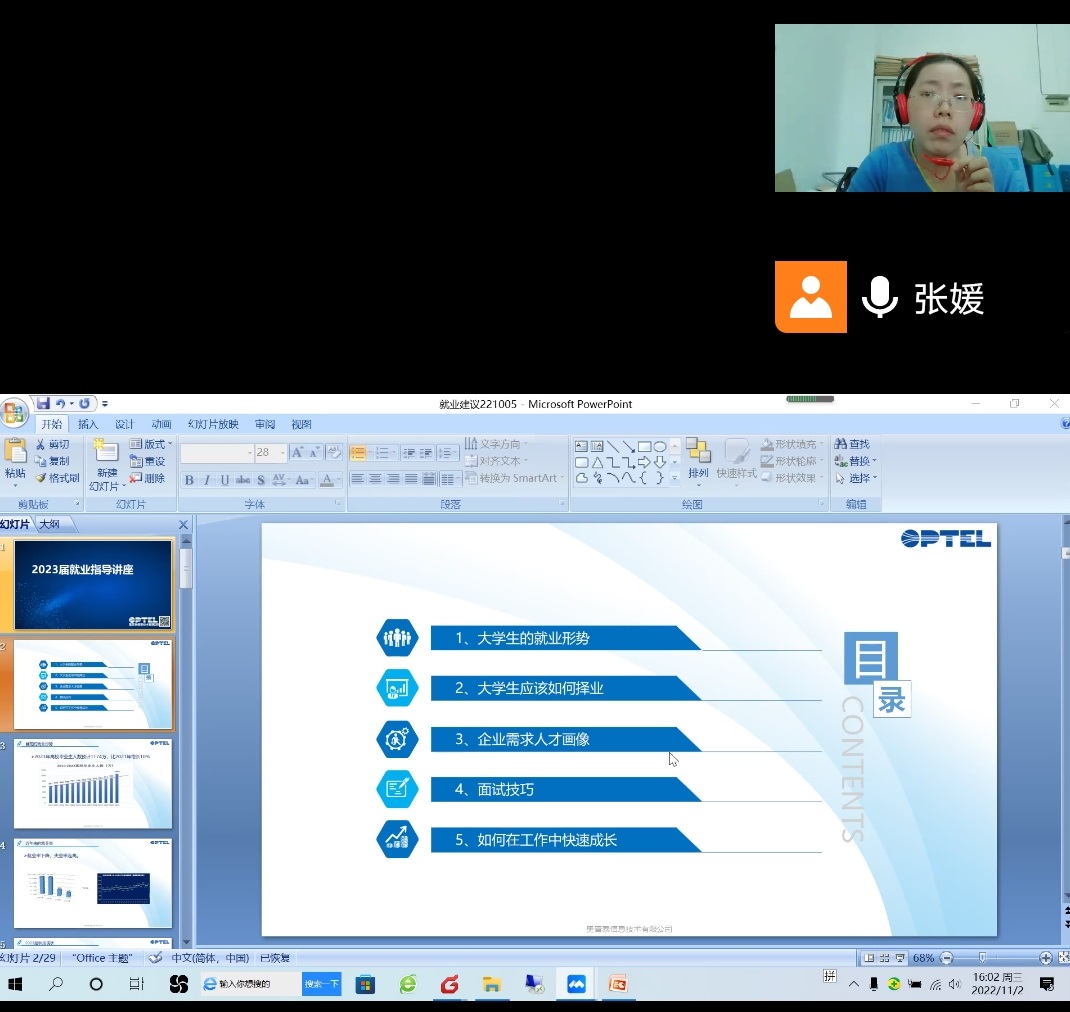
Task: Click the Arrange (排列) button
Action: click(x=698, y=459)
